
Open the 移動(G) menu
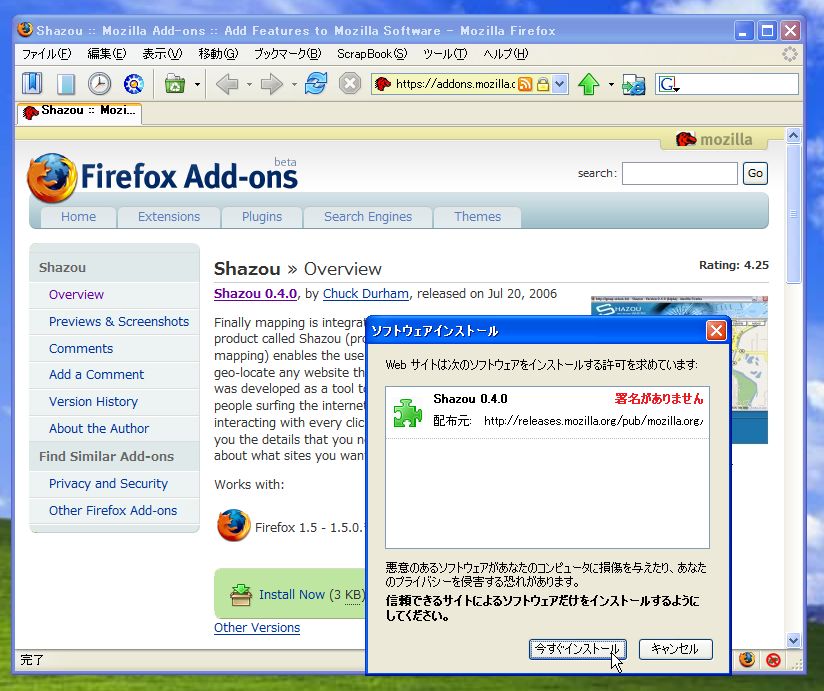pyautogui.click(x=218, y=54)
